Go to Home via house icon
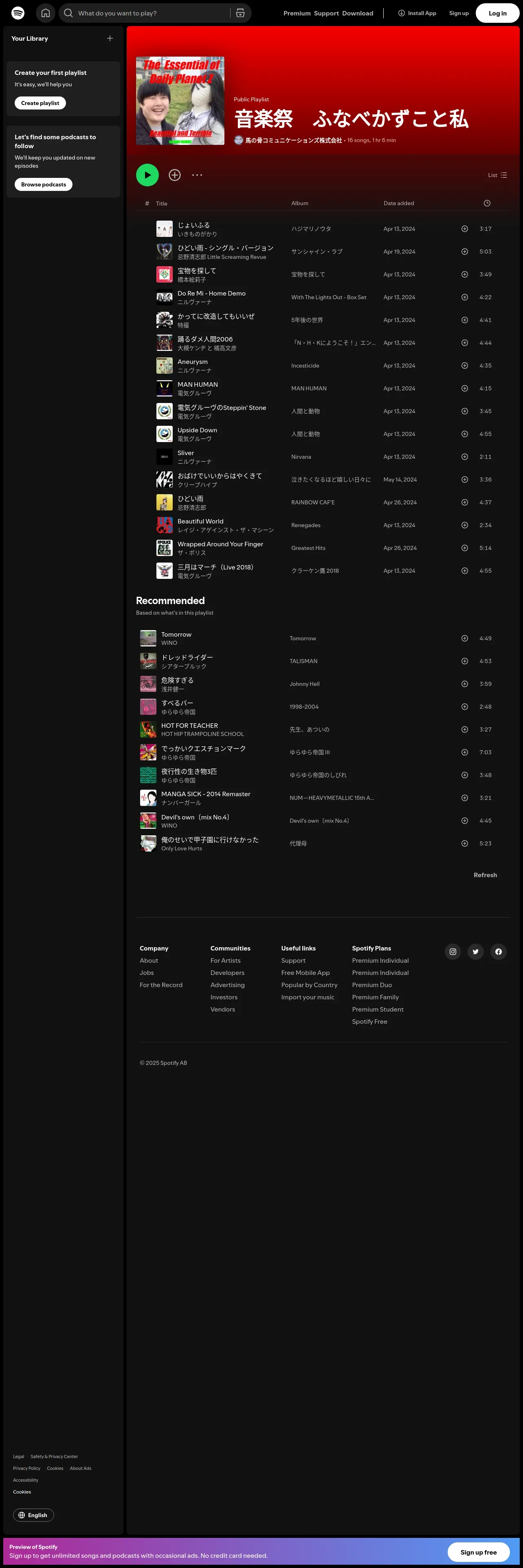Viewport: 523px width, 1568px height. click(46, 13)
